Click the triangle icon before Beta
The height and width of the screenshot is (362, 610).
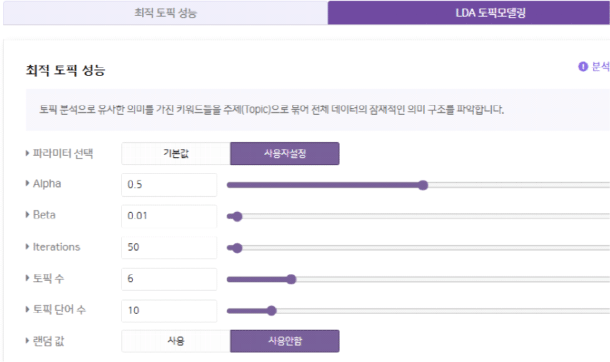tap(27, 215)
